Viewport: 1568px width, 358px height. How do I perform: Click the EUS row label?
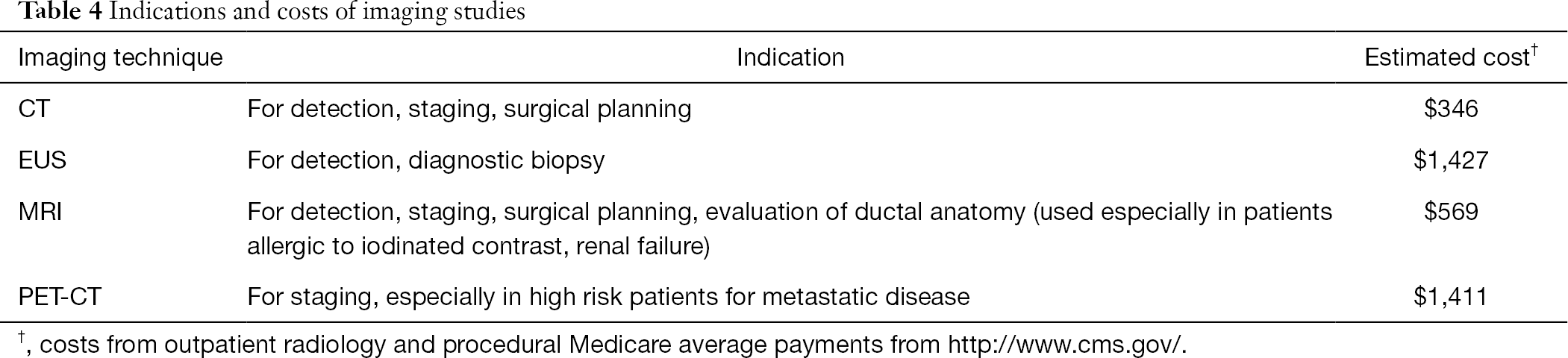click(43, 160)
